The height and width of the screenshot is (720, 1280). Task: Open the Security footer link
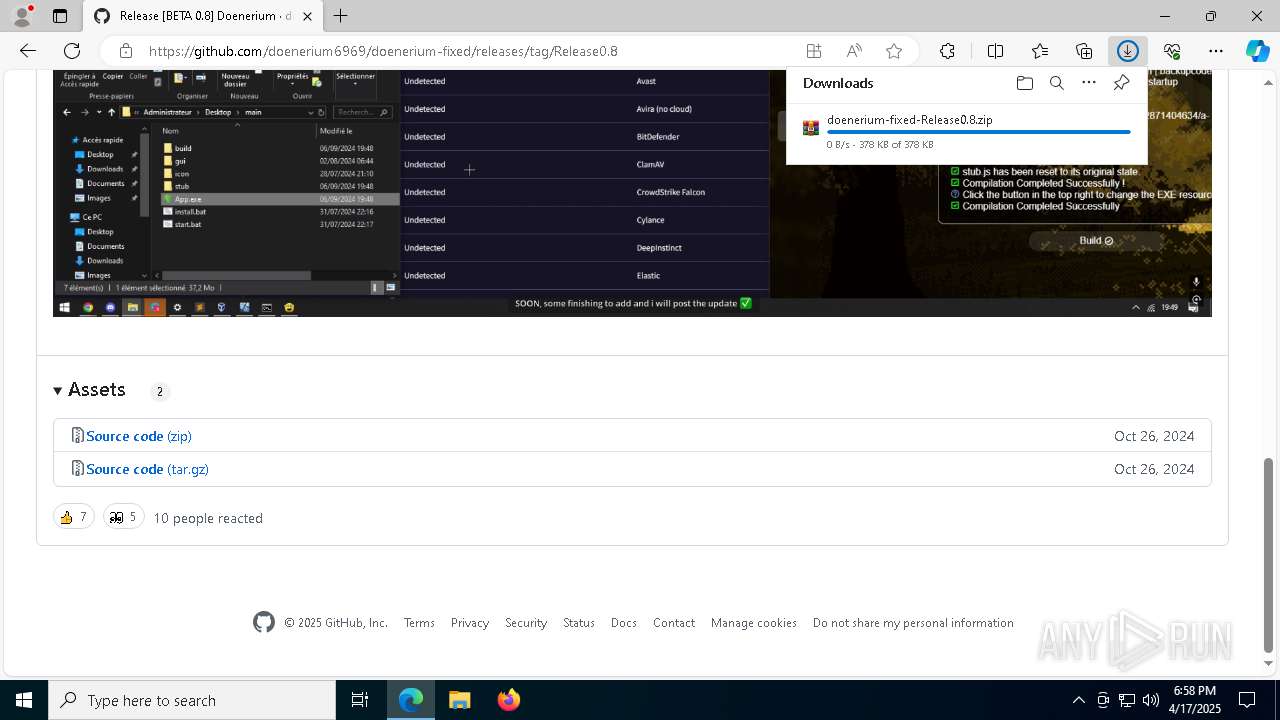(x=526, y=623)
